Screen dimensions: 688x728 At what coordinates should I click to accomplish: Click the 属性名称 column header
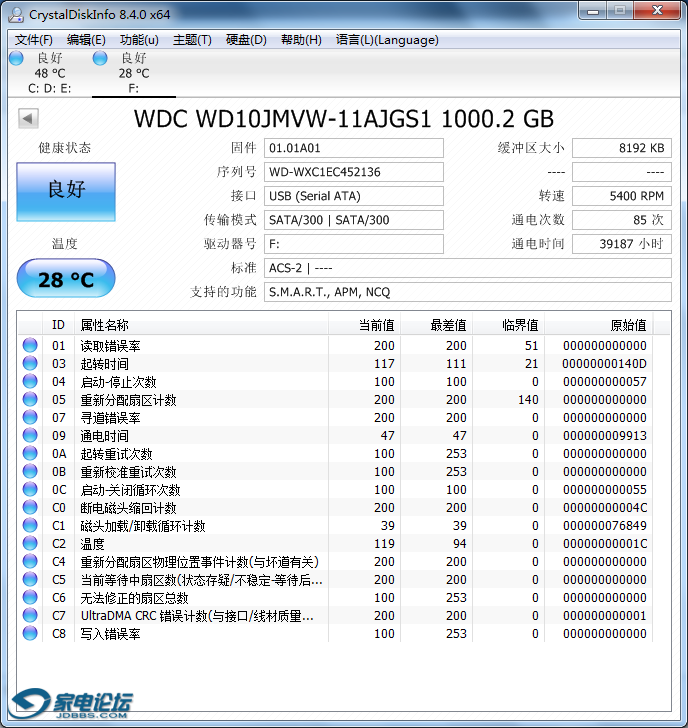(x=201, y=325)
